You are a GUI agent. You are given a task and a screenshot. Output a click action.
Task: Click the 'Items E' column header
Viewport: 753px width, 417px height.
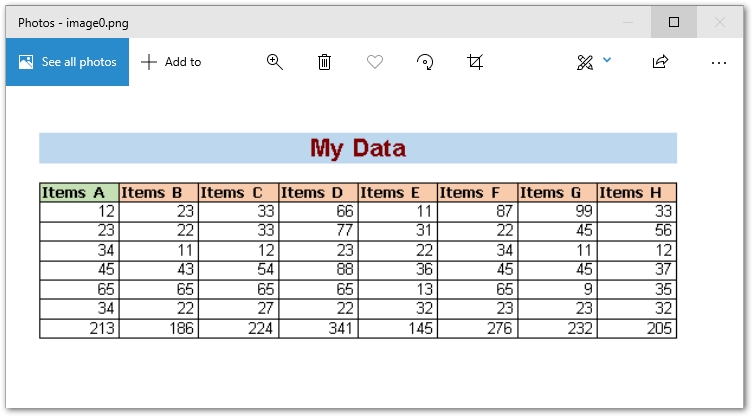[397, 193]
